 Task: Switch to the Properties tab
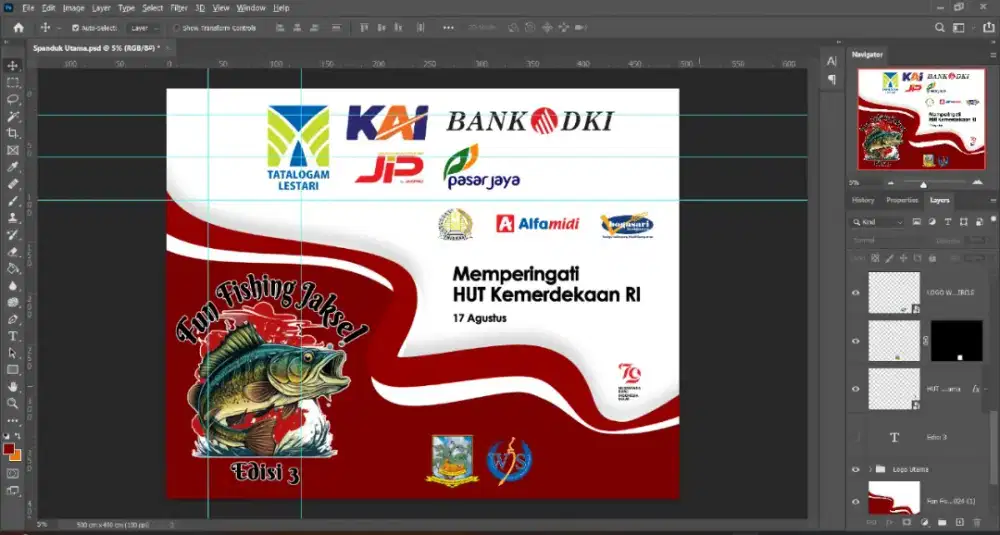pyautogui.click(x=902, y=200)
